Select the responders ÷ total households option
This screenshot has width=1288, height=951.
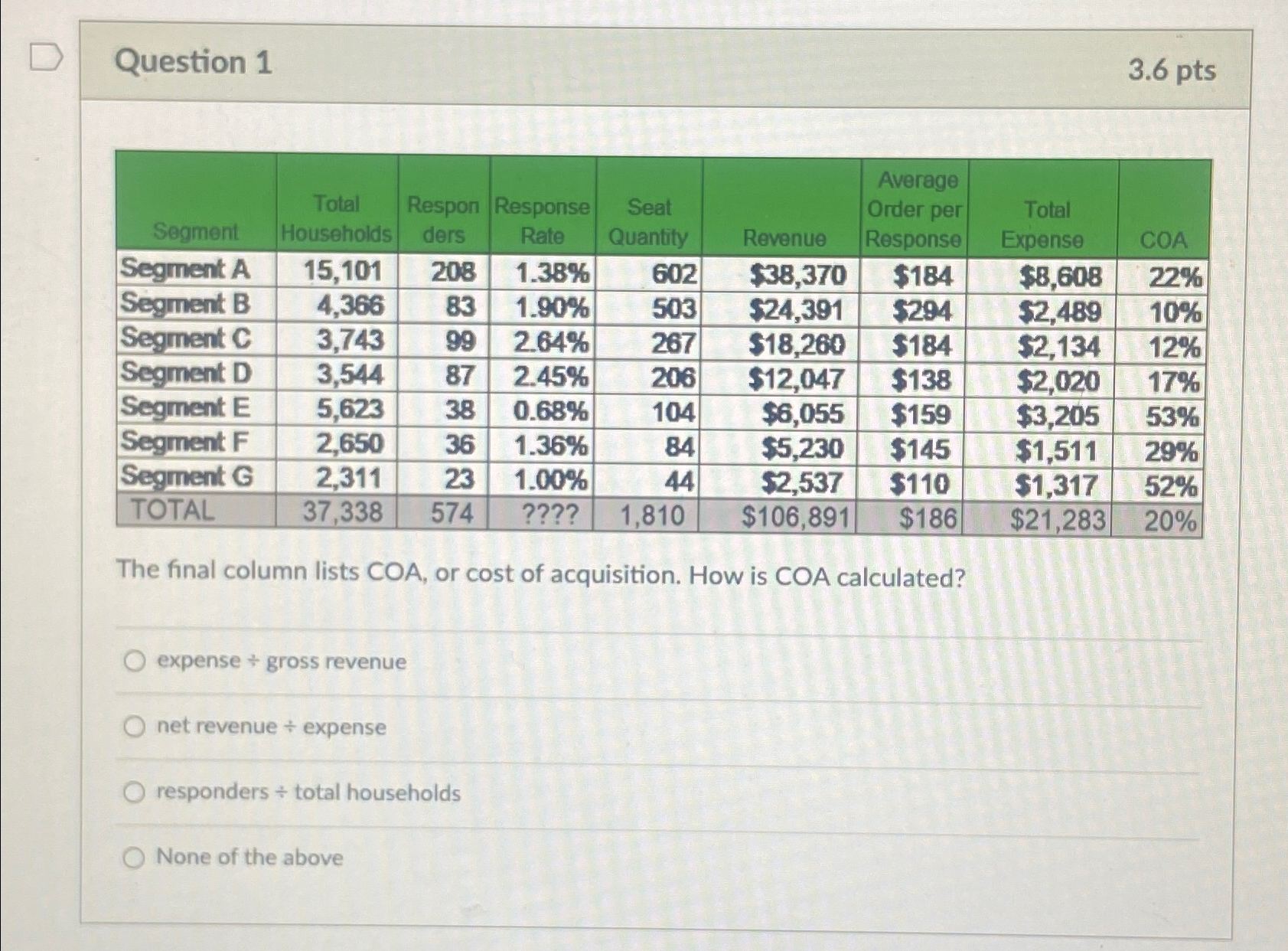(x=135, y=792)
